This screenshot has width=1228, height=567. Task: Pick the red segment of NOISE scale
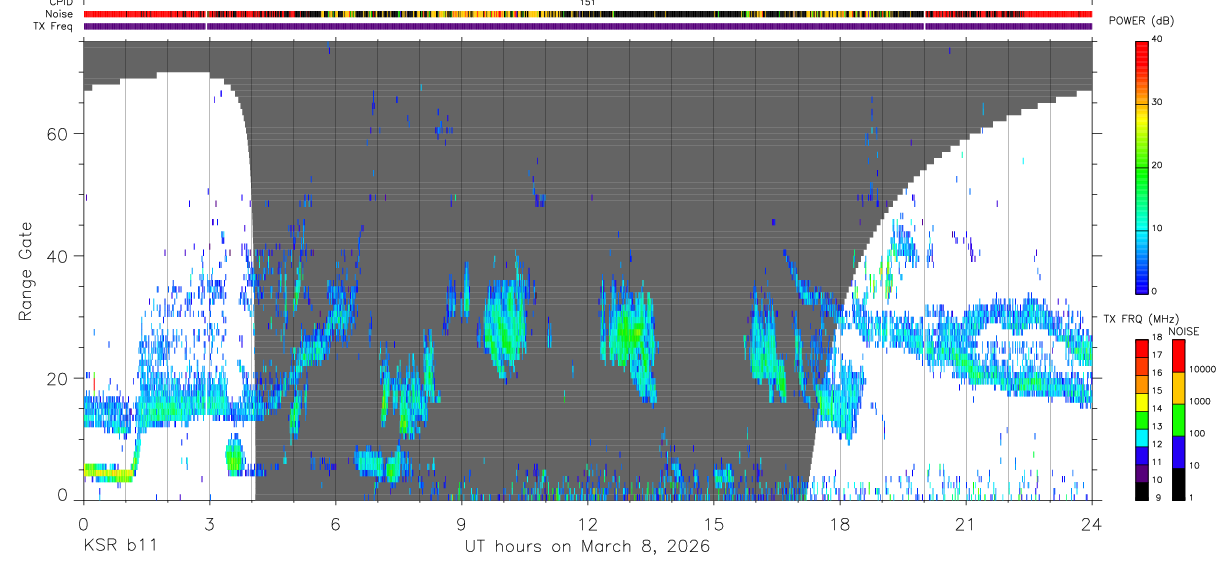click(x=1178, y=356)
